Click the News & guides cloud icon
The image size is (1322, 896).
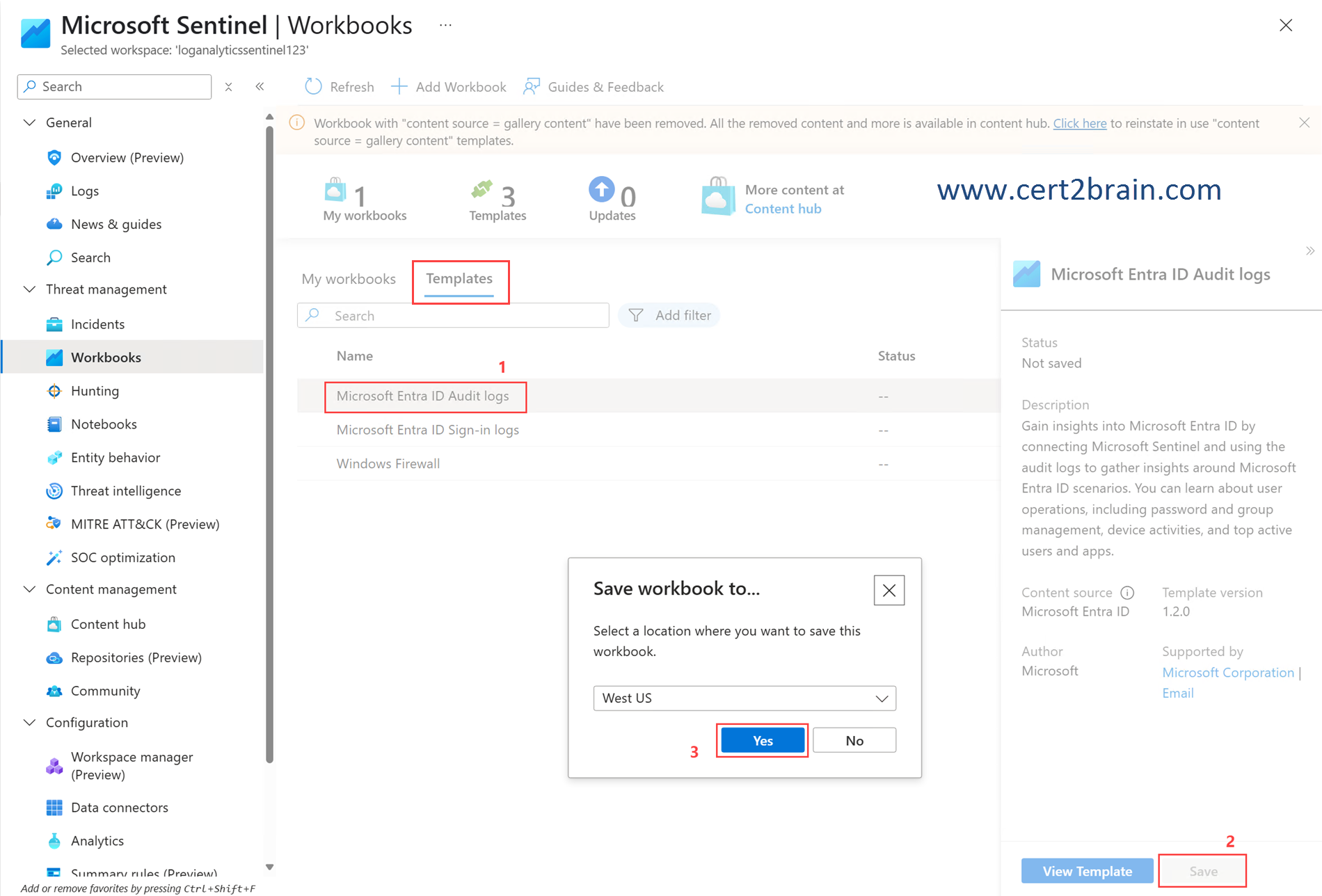tap(54, 224)
